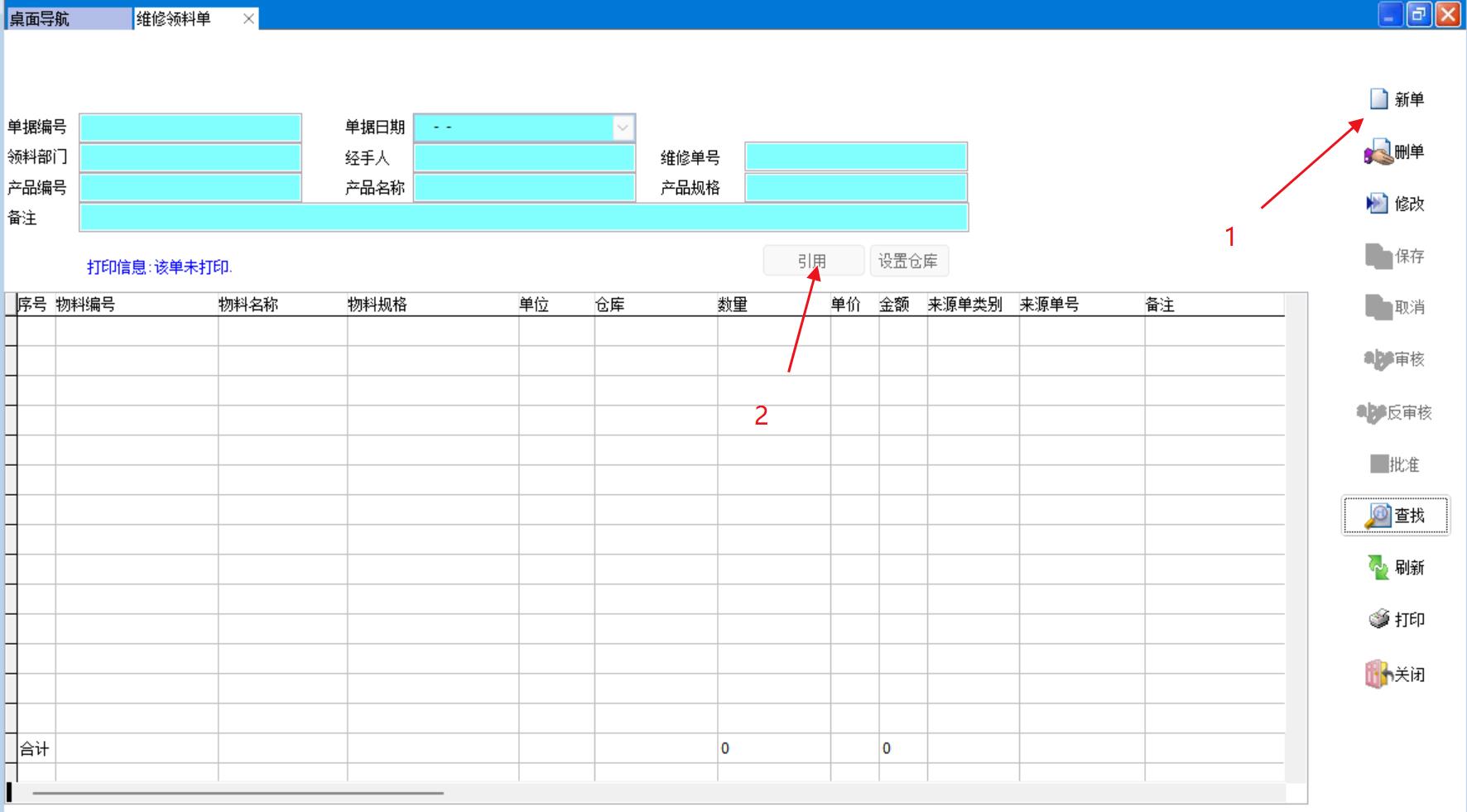This screenshot has width=1467, height=812.
Task: Click the horizontal scrollbar under the grid
Action: (238, 793)
